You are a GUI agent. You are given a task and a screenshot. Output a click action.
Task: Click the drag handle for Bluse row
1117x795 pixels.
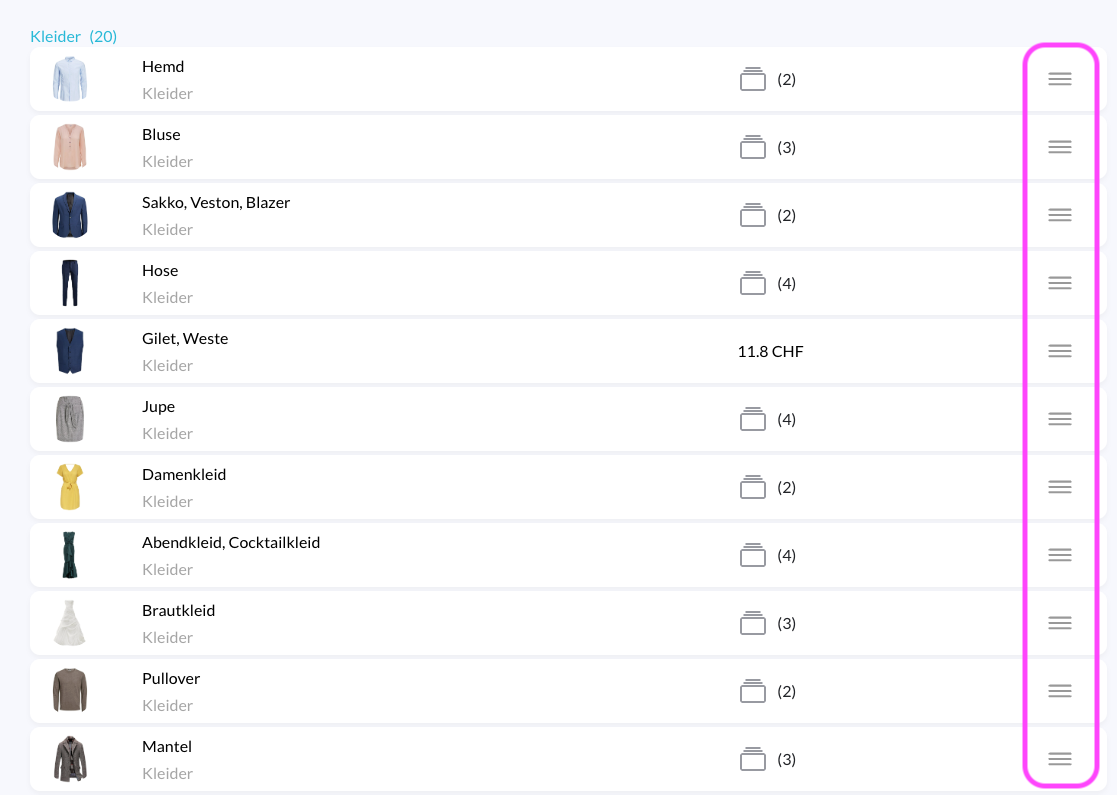pyautogui.click(x=1059, y=147)
